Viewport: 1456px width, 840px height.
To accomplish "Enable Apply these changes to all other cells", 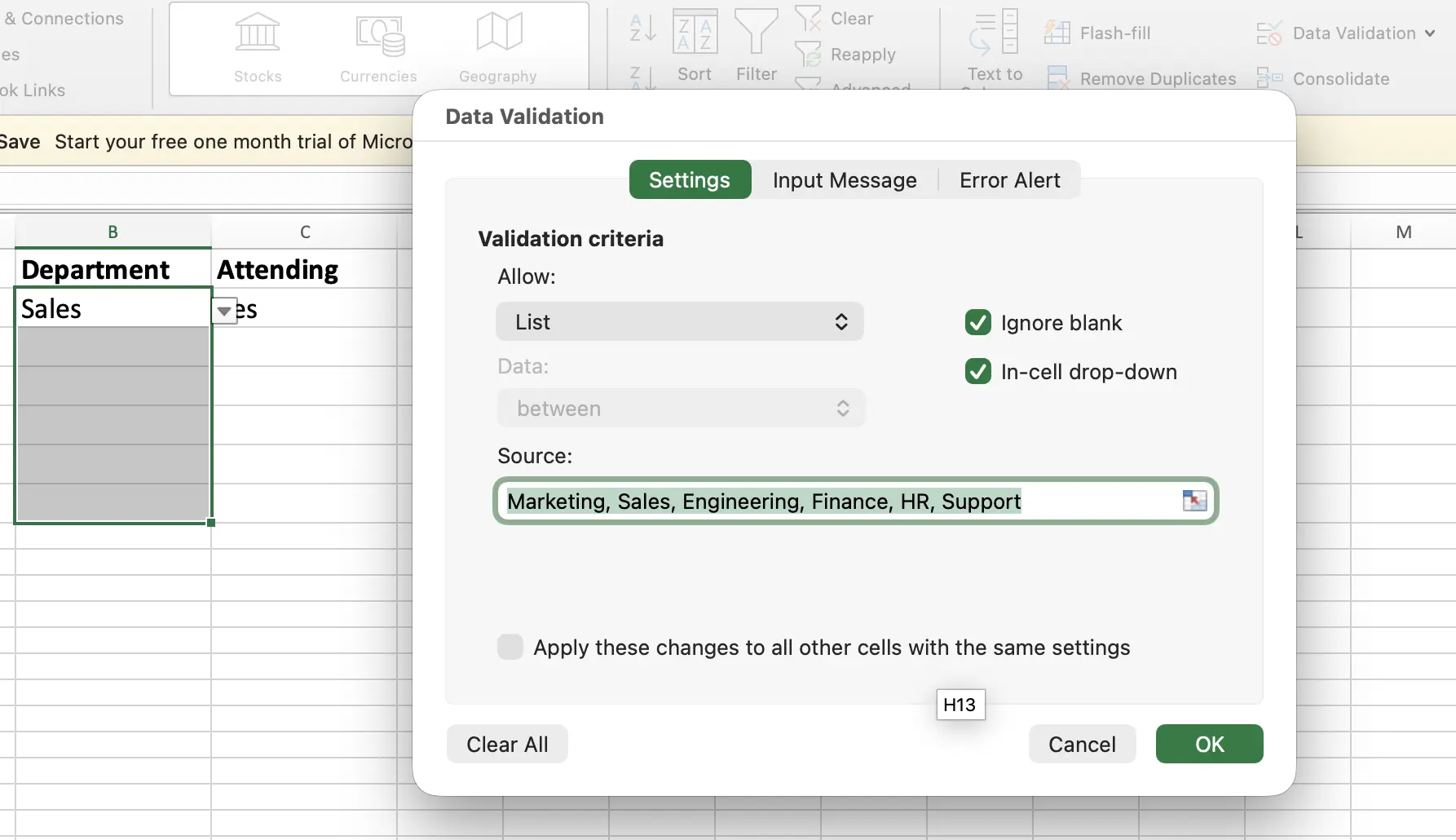I will pos(510,648).
